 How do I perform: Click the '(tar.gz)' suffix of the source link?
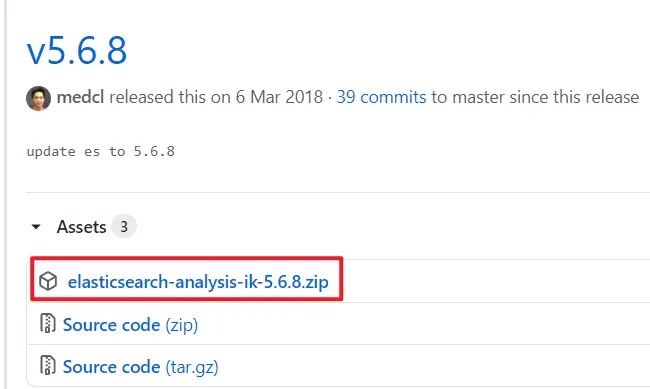[192, 367]
